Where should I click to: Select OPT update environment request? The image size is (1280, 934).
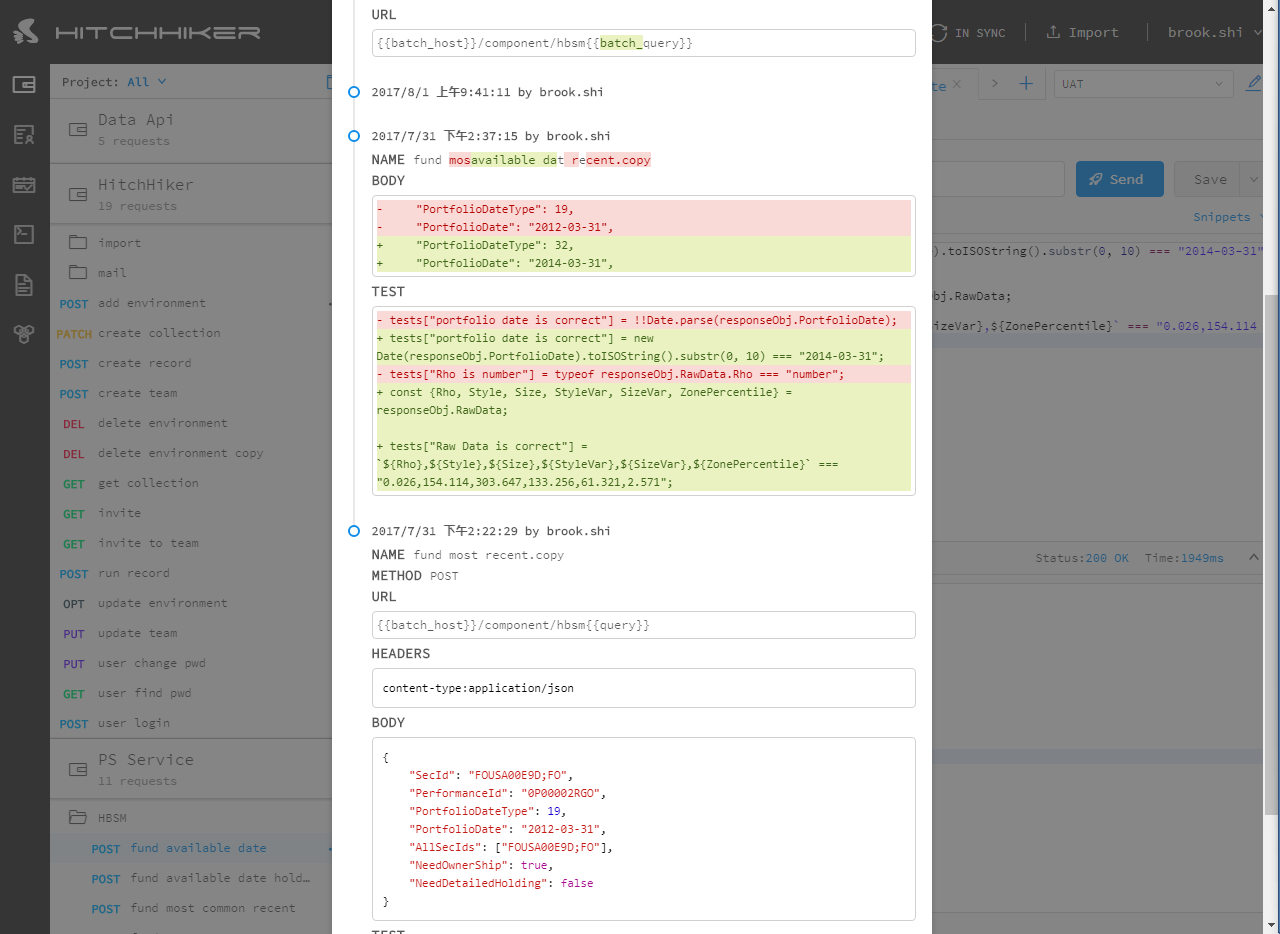point(190,603)
